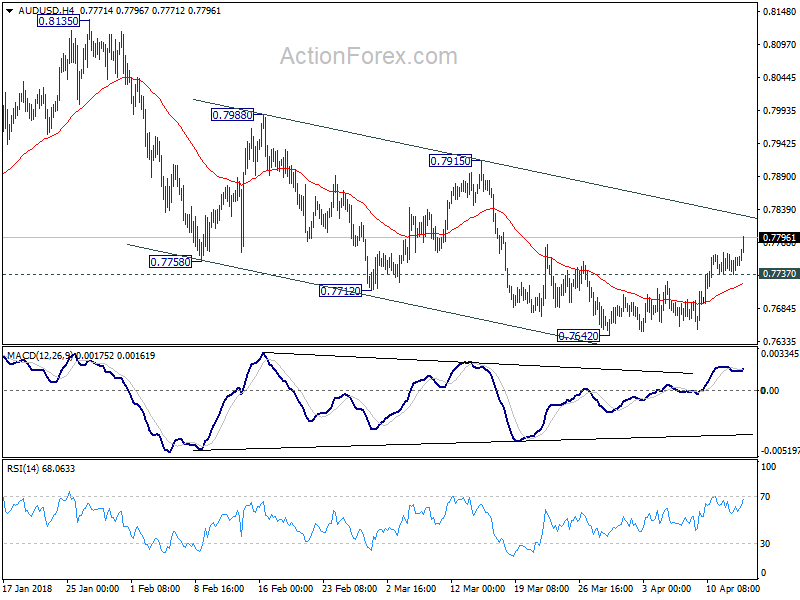Click the 0.81480 price axis value
The image size is (800, 600).
pyautogui.click(x=779, y=11)
